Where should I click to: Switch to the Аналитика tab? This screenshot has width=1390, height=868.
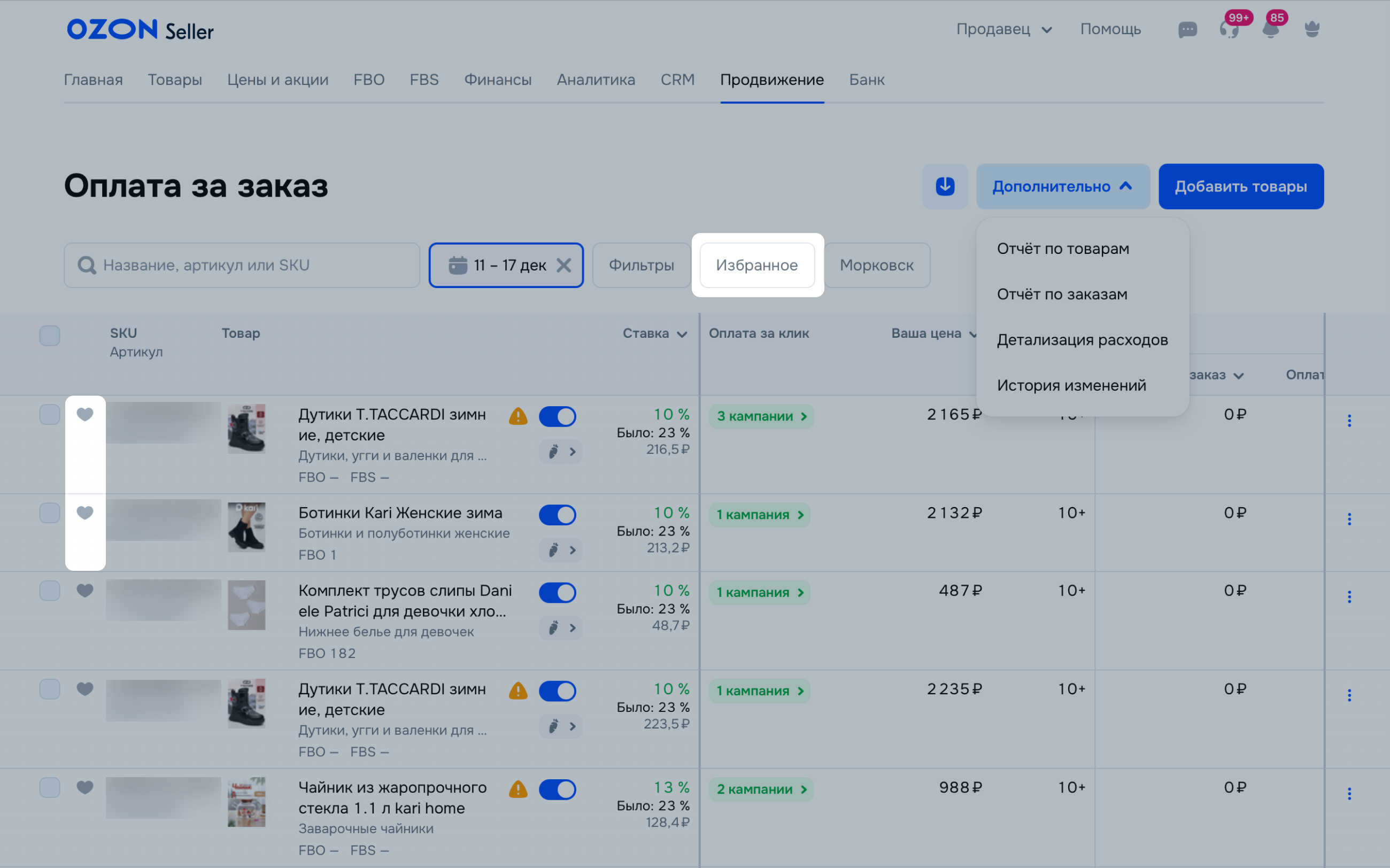596,80
